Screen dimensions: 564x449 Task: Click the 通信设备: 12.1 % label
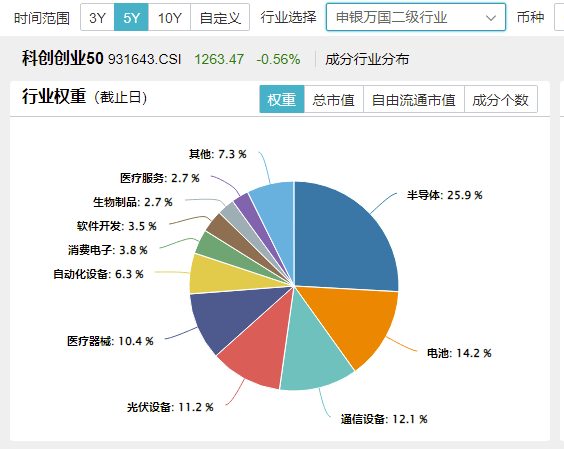[x=384, y=419]
